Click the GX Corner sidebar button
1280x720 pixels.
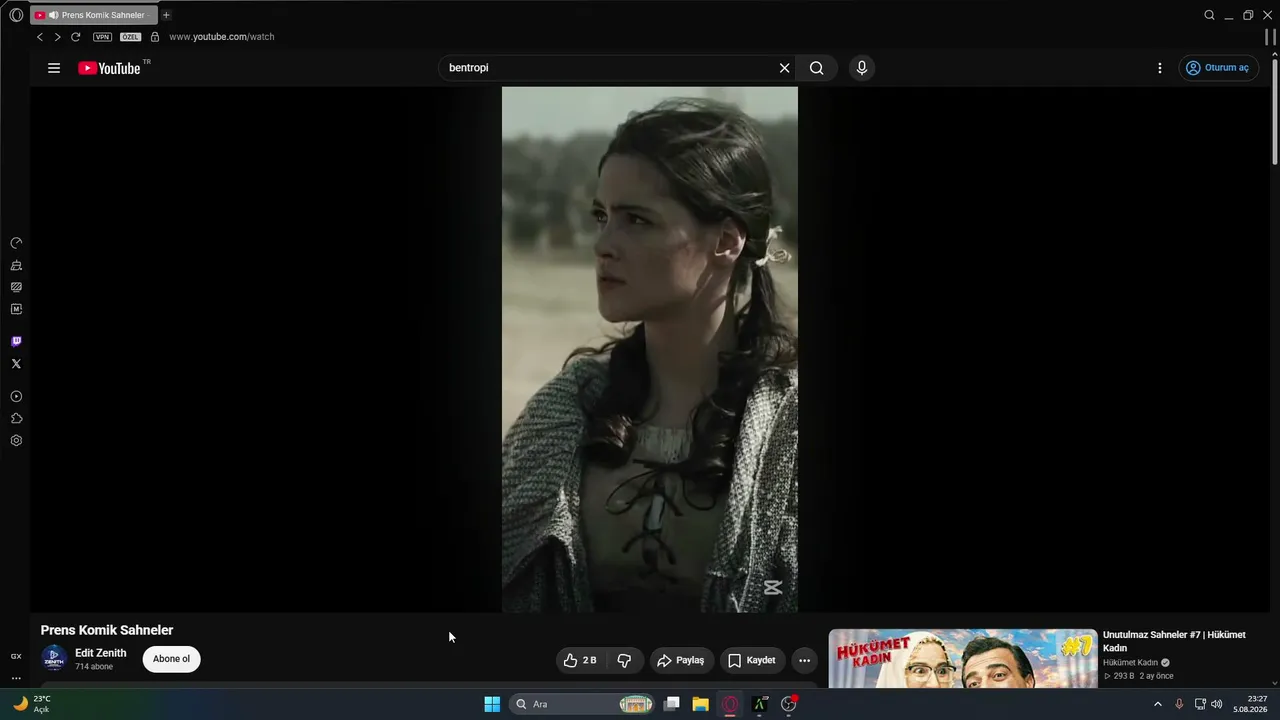coord(16,656)
